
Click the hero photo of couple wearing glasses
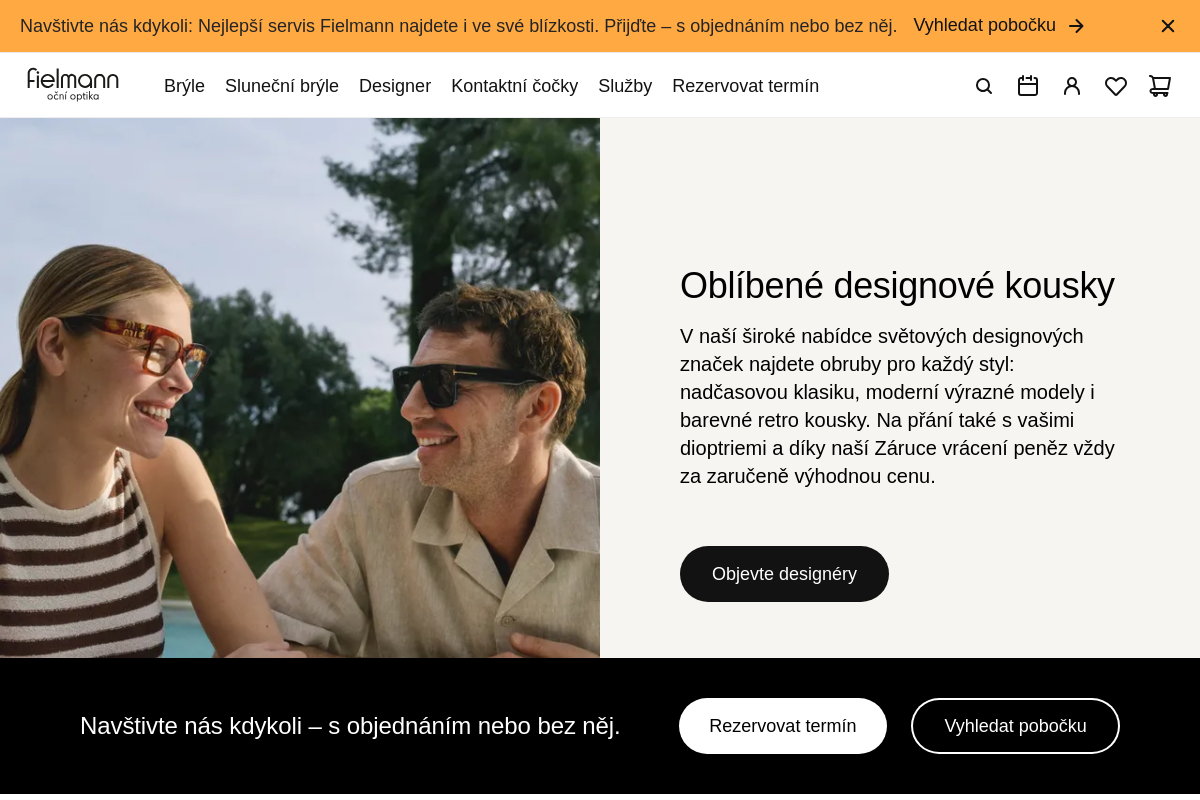(x=300, y=388)
